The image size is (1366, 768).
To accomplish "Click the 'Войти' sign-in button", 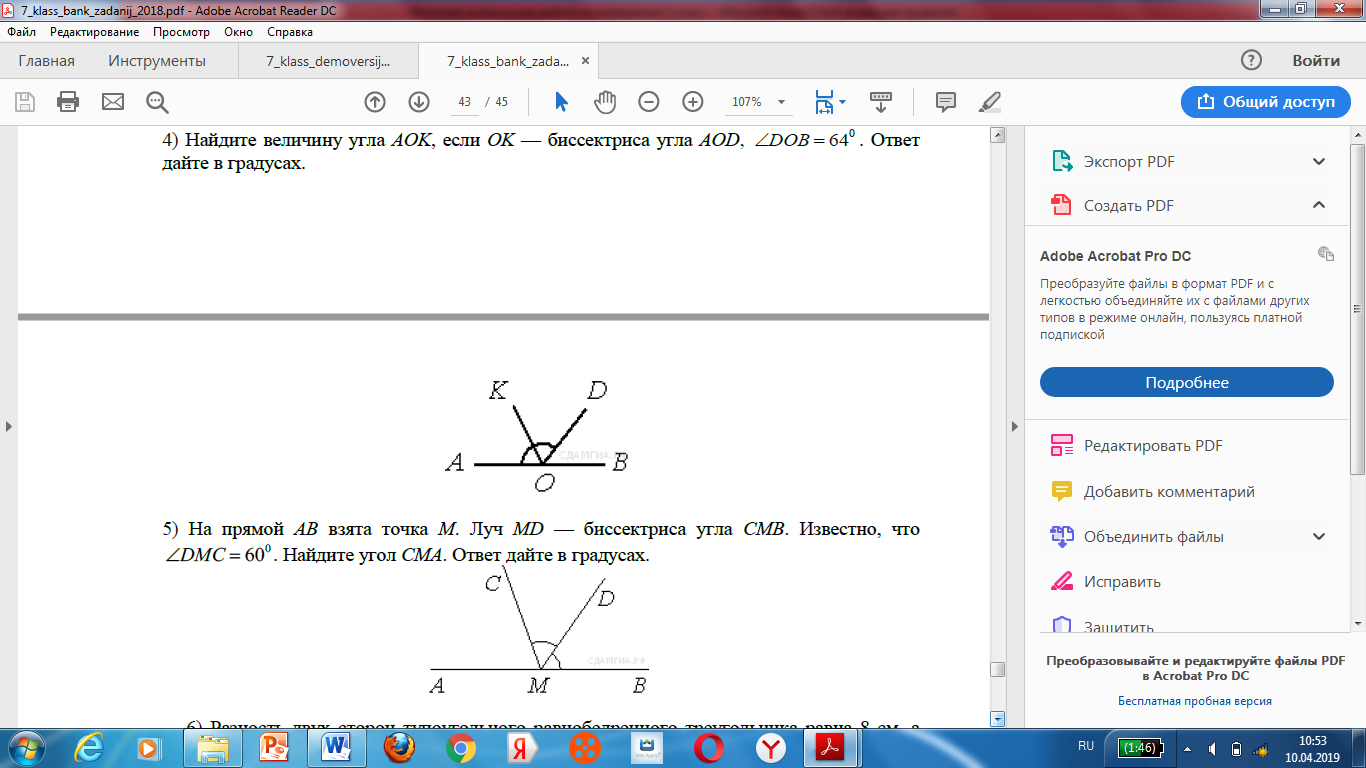I will click(1316, 60).
